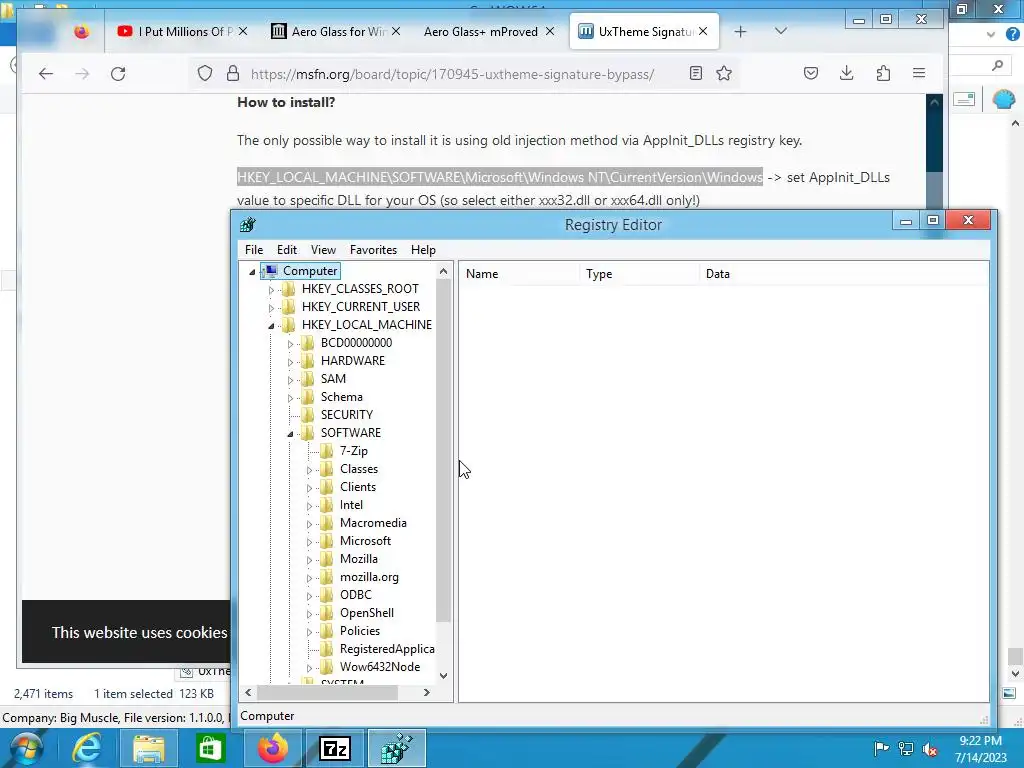
Task: List all tabs dropdown in Firefox
Action: click(x=780, y=31)
